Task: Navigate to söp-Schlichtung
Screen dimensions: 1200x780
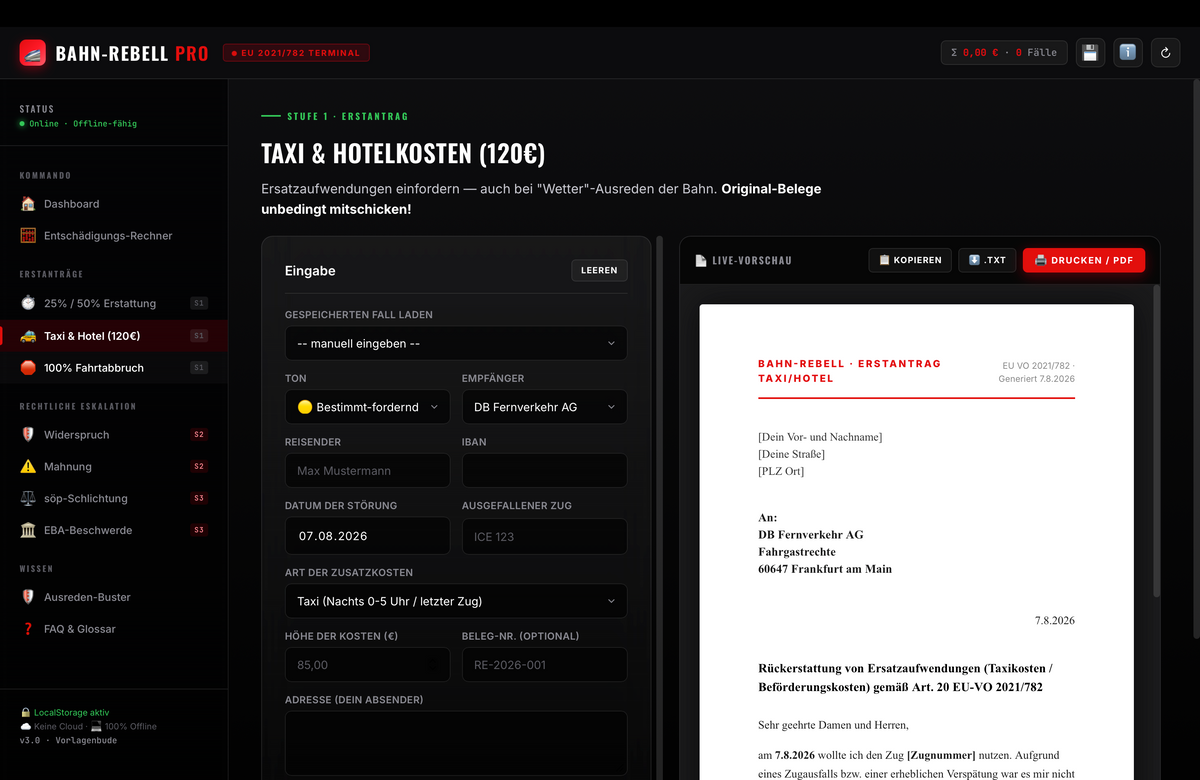Action: click(x=113, y=498)
